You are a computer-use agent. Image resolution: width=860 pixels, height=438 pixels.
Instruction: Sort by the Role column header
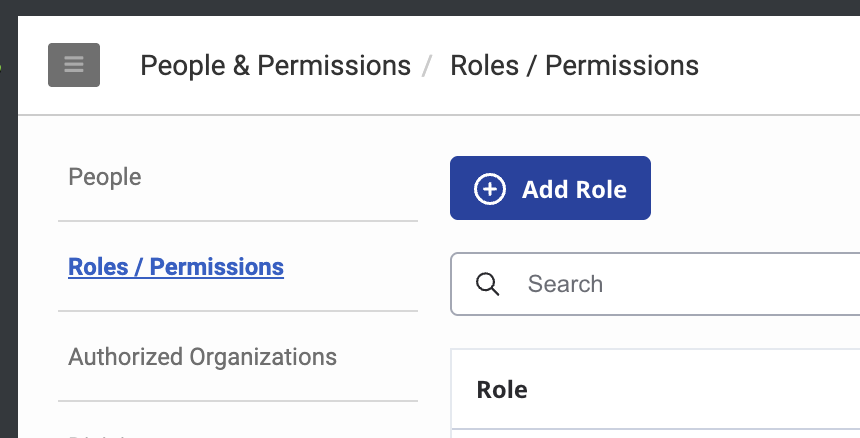click(x=502, y=389)
